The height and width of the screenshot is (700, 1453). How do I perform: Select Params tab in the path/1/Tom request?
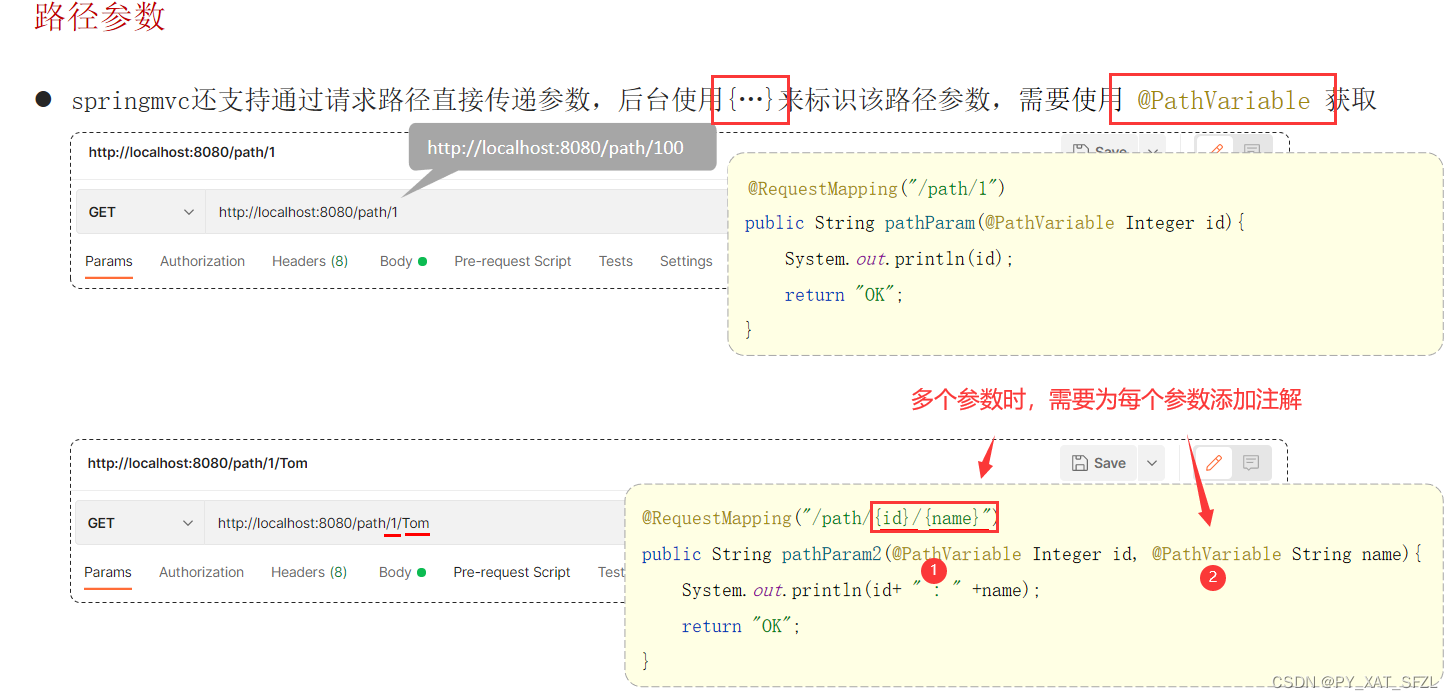[107, 572]
